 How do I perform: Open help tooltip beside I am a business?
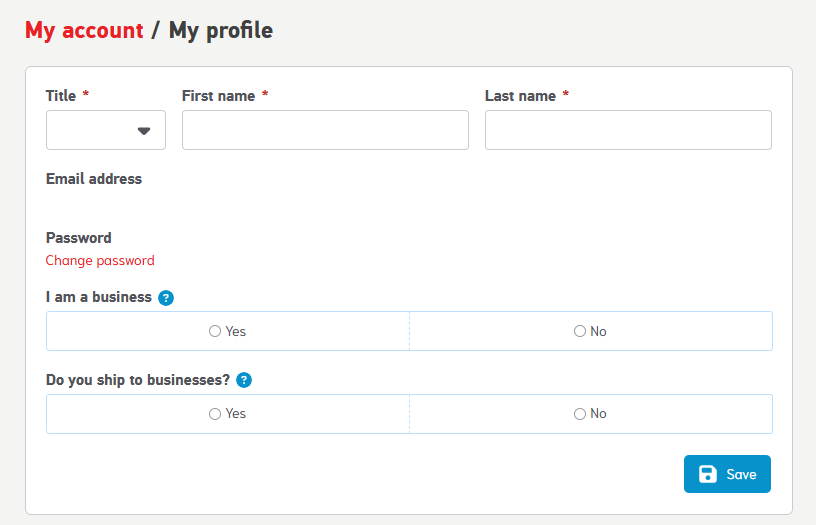click(x=166, y=298)
